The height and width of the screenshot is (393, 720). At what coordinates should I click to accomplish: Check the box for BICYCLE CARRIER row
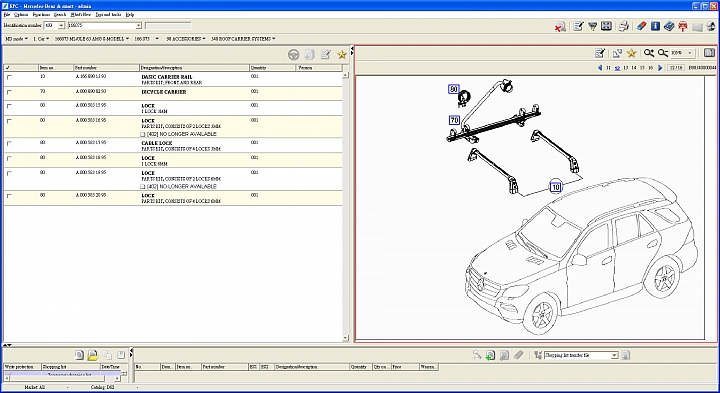[x=9, y=92]
